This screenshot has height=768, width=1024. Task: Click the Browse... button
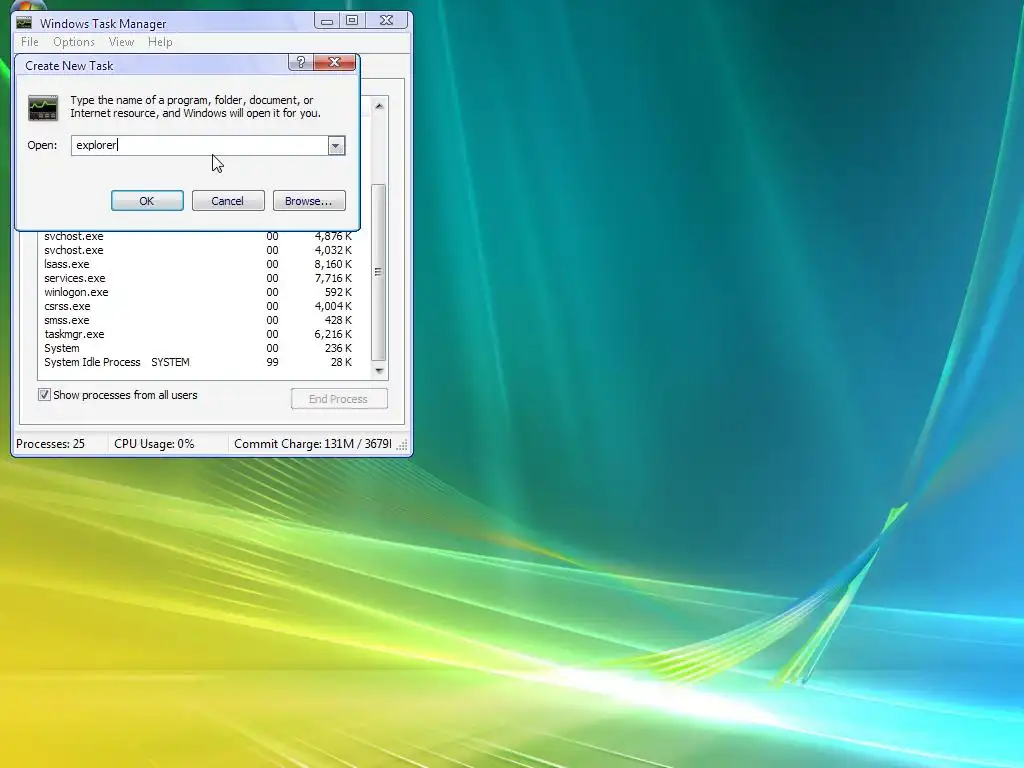coord(309,200)
